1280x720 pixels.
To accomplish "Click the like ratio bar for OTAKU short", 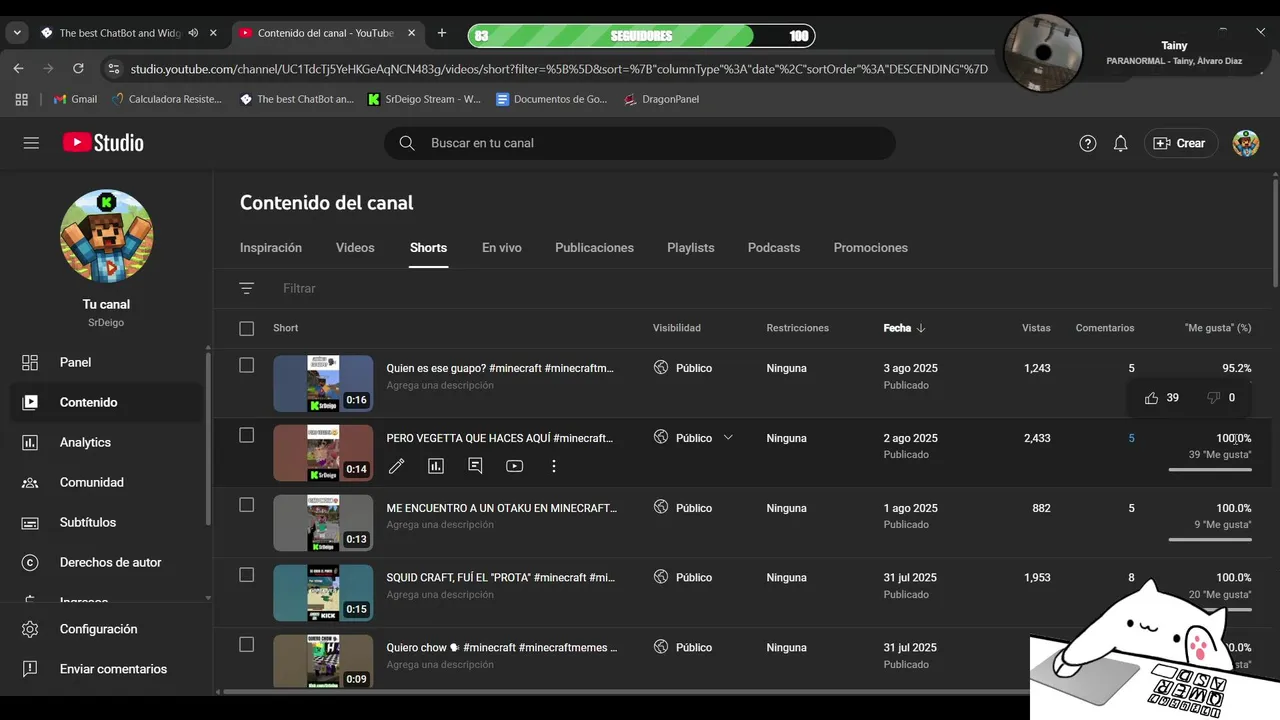I will point(1210,540).
